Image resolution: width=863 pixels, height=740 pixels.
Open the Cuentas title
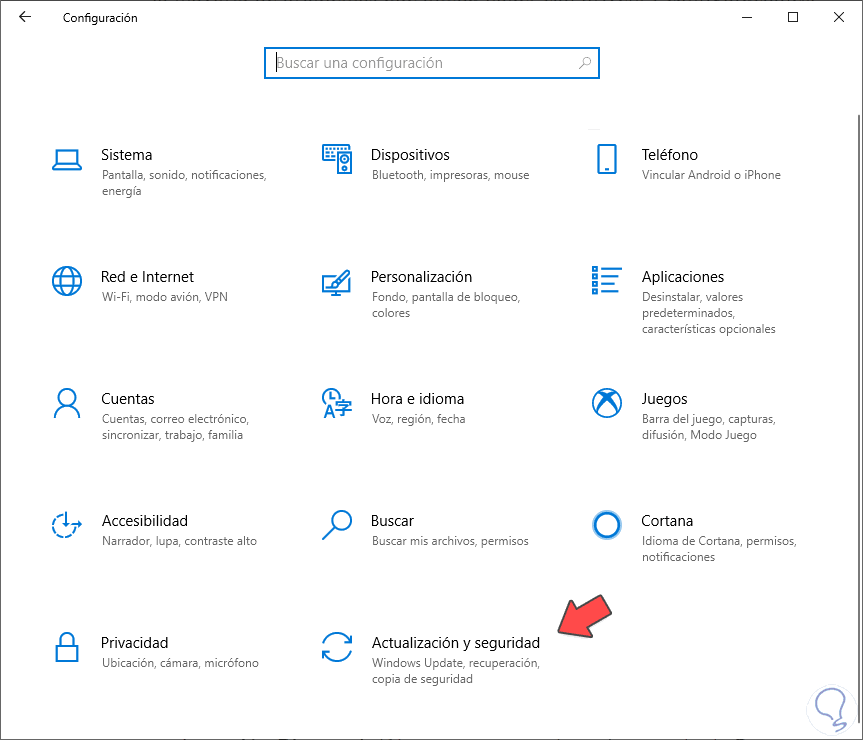[x=128, y=399]
